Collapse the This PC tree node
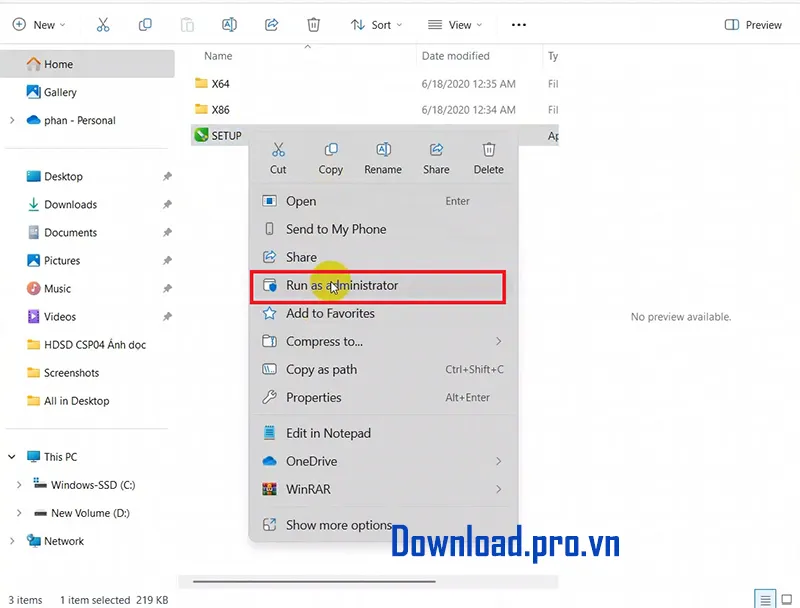The height and width of the screenshot is (608, 800). (x=12, y=457)
